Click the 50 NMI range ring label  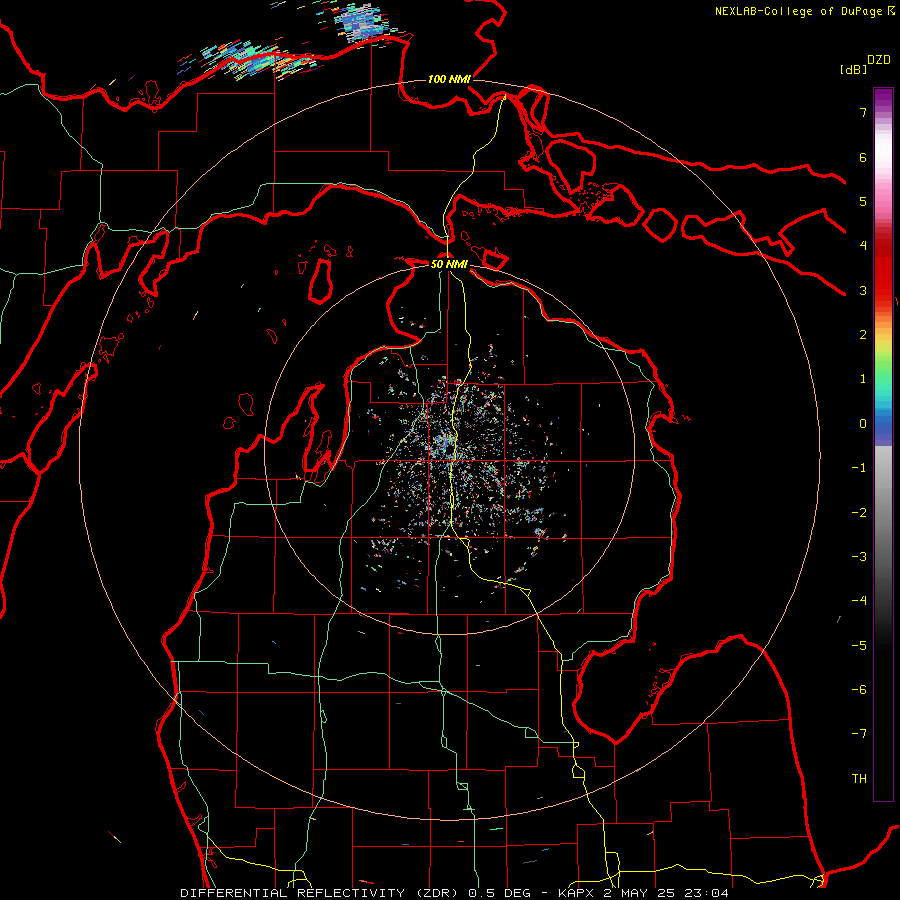click(x=449, y=264)
